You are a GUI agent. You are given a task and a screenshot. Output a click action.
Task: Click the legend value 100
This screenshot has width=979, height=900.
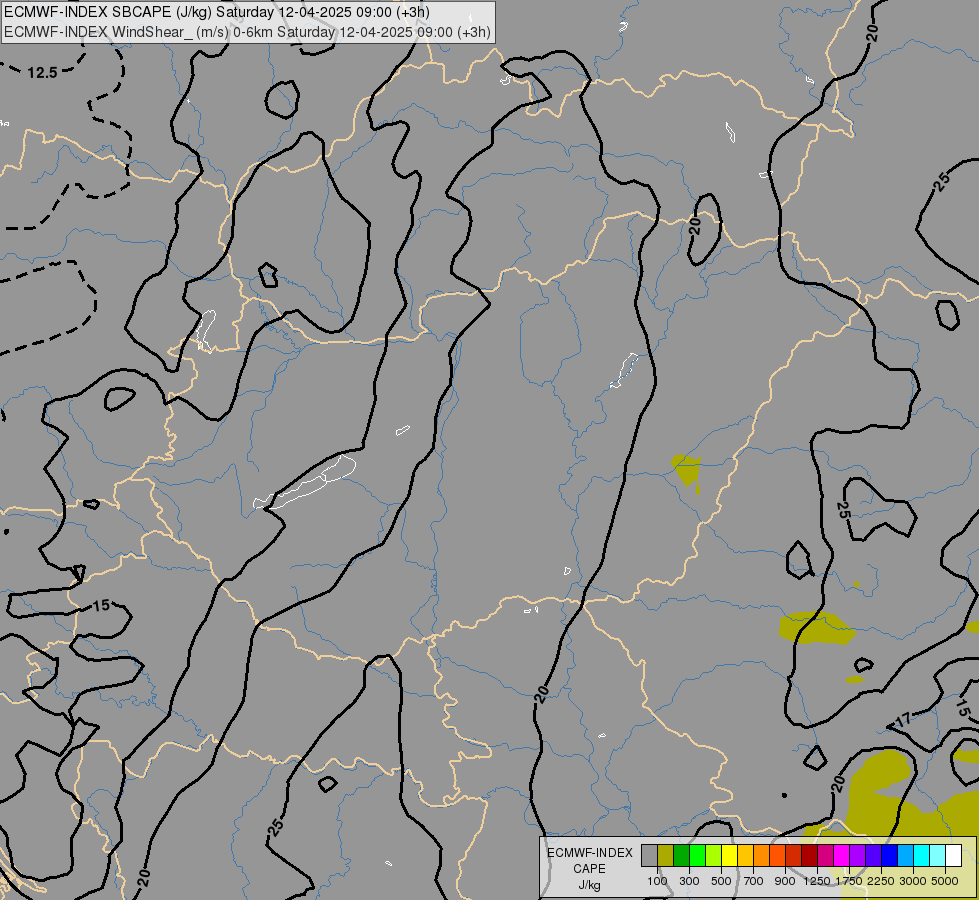click(657, 881)
